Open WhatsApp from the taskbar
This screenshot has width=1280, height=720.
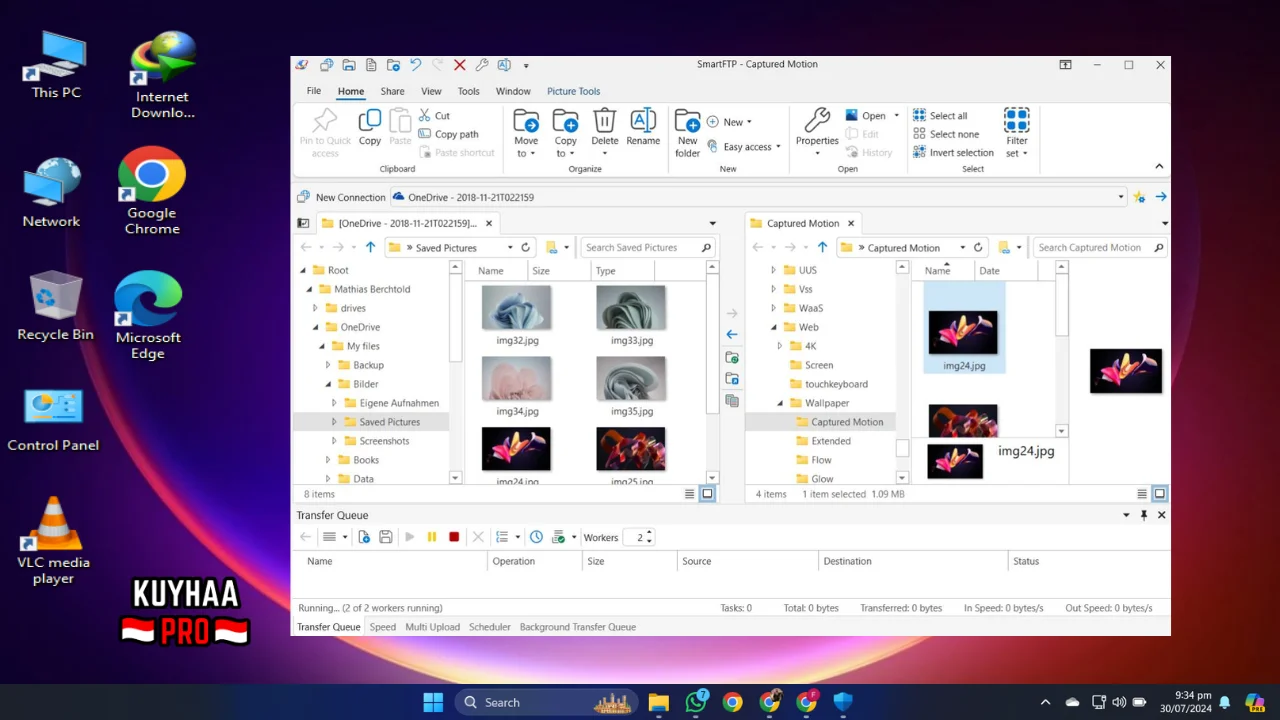[x=696, y=702]
